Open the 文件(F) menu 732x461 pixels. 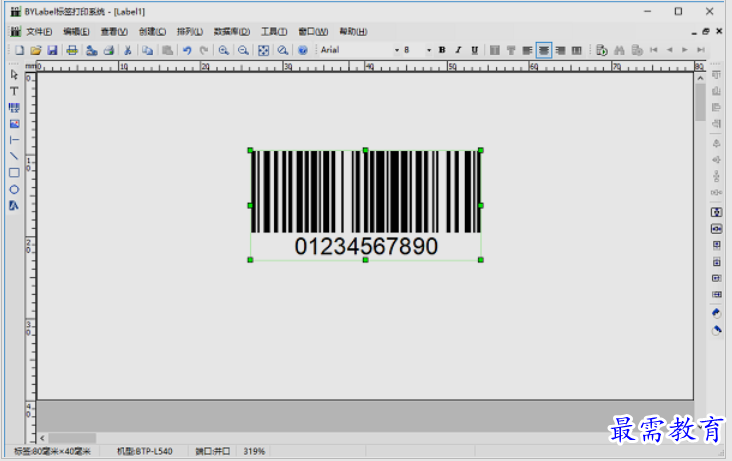(x=39, y=32)
